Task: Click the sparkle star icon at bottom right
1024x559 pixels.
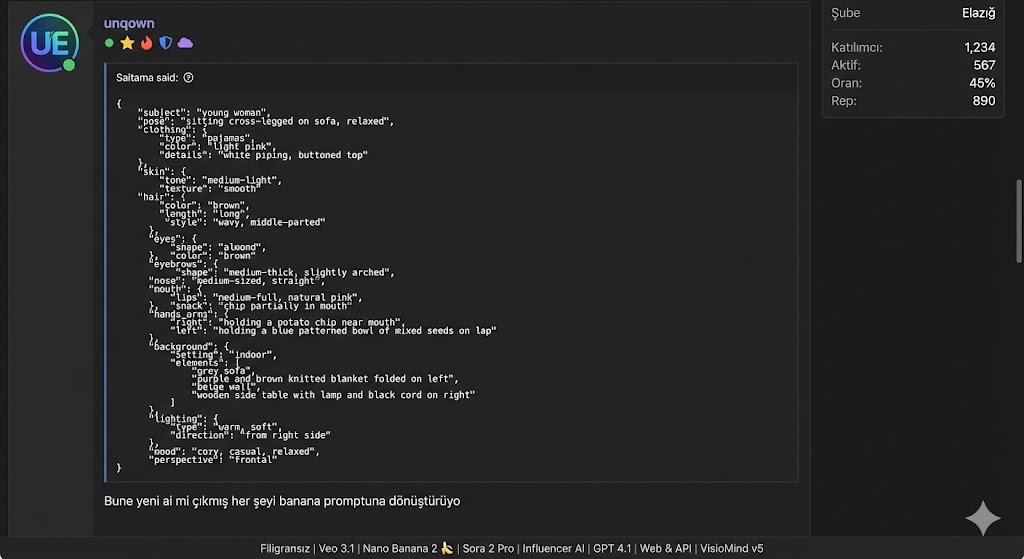Action: [x=983, y=519]
